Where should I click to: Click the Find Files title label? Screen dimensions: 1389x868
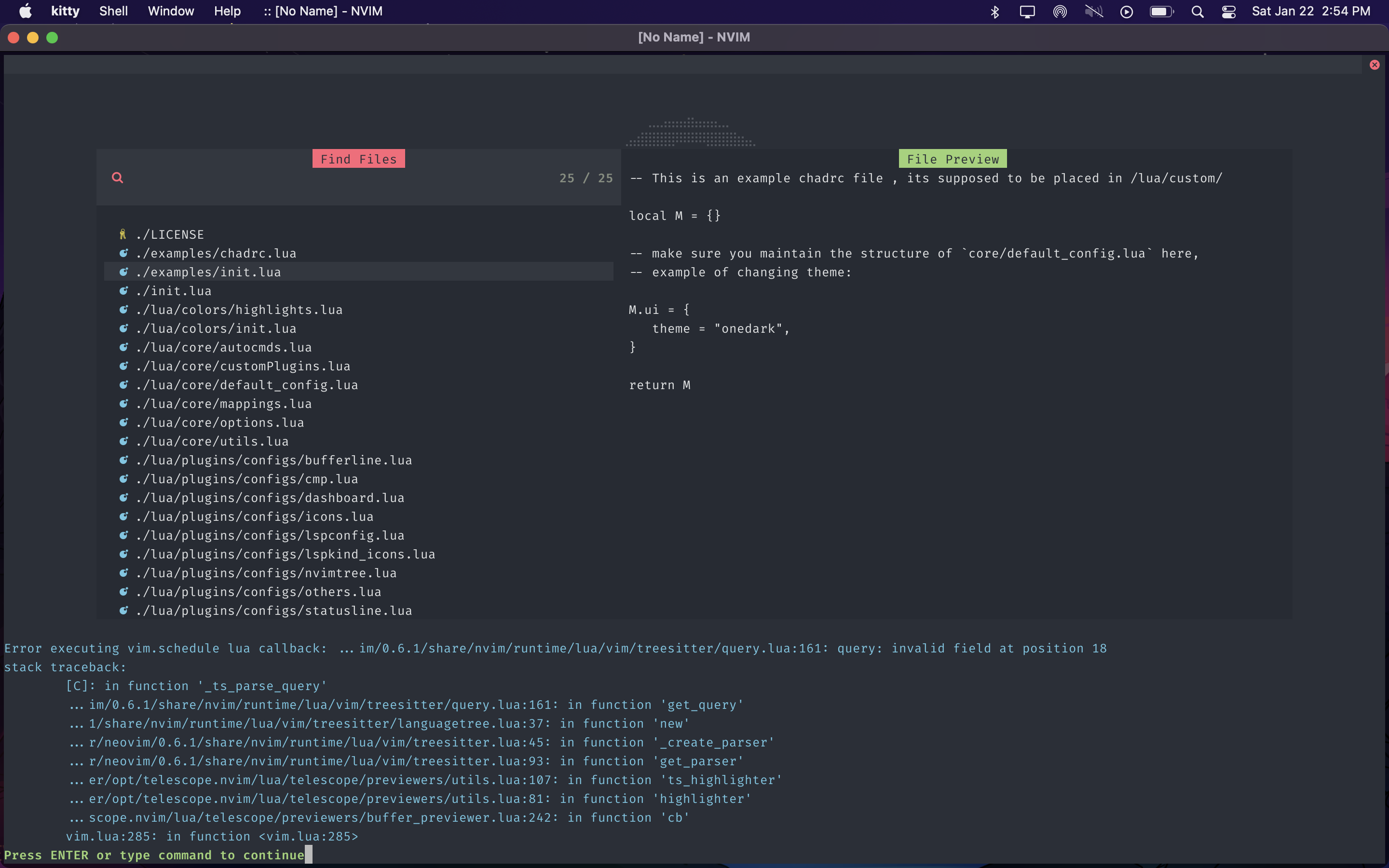point(359,159)
